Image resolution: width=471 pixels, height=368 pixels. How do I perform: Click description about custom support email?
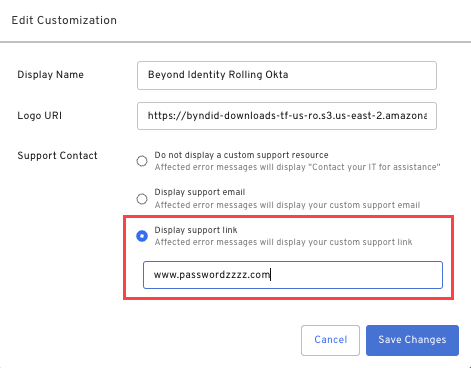click(x=287, y=205)
